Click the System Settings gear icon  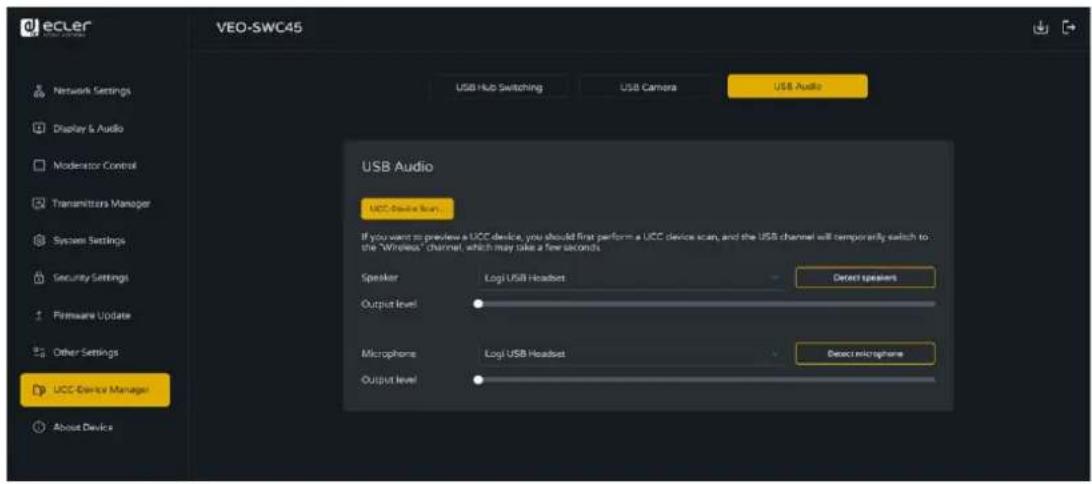click(x=40, y=241)
